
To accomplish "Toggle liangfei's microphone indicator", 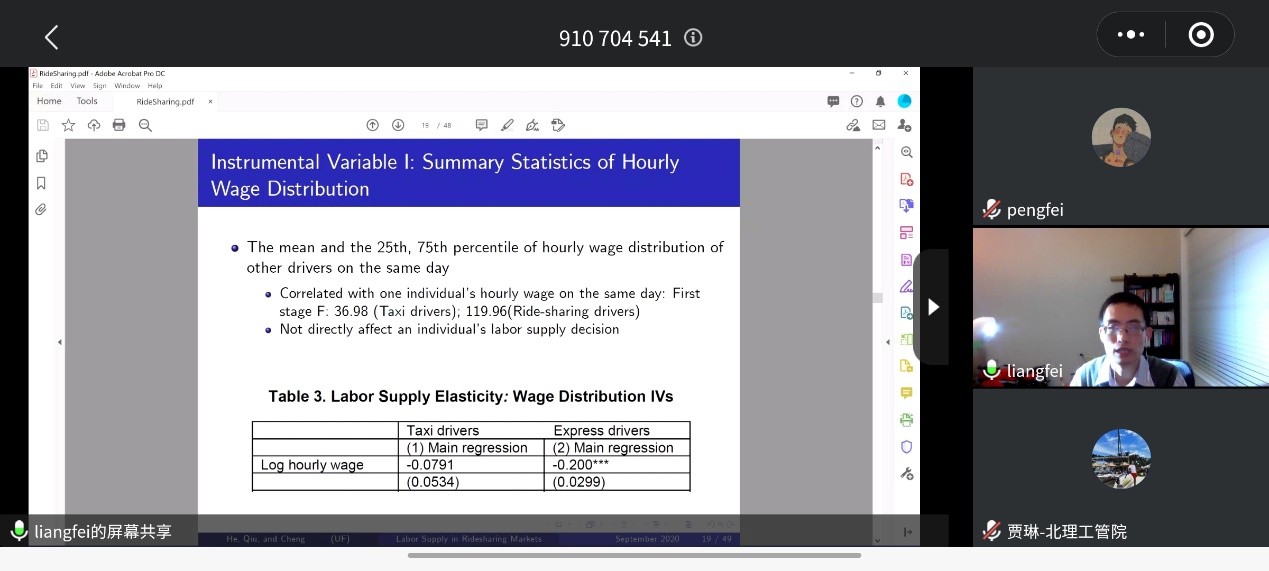I will tap(992, 370).
